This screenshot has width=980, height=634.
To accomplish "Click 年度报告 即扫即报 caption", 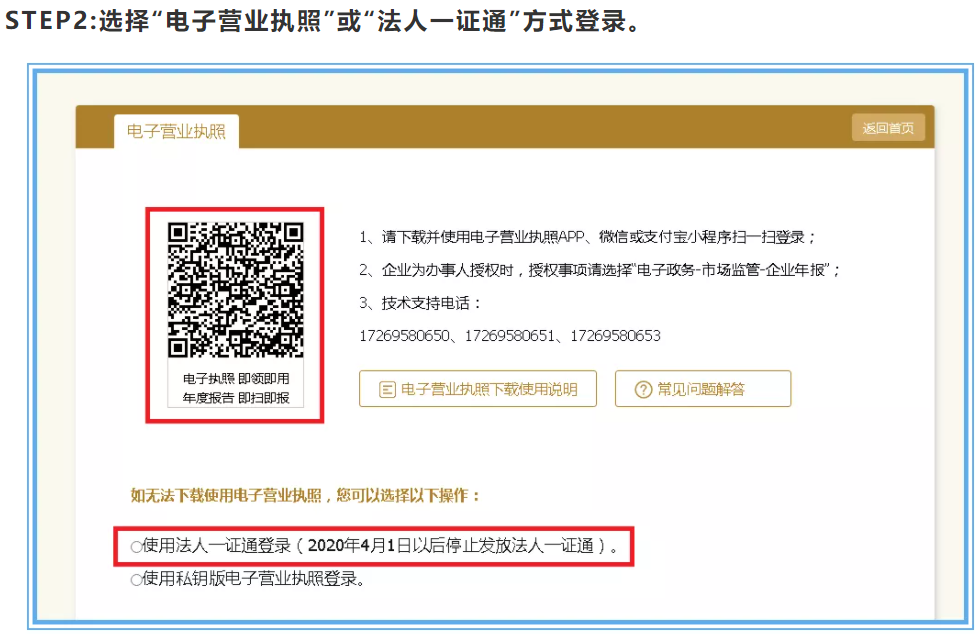I will [x=236, y=398].
